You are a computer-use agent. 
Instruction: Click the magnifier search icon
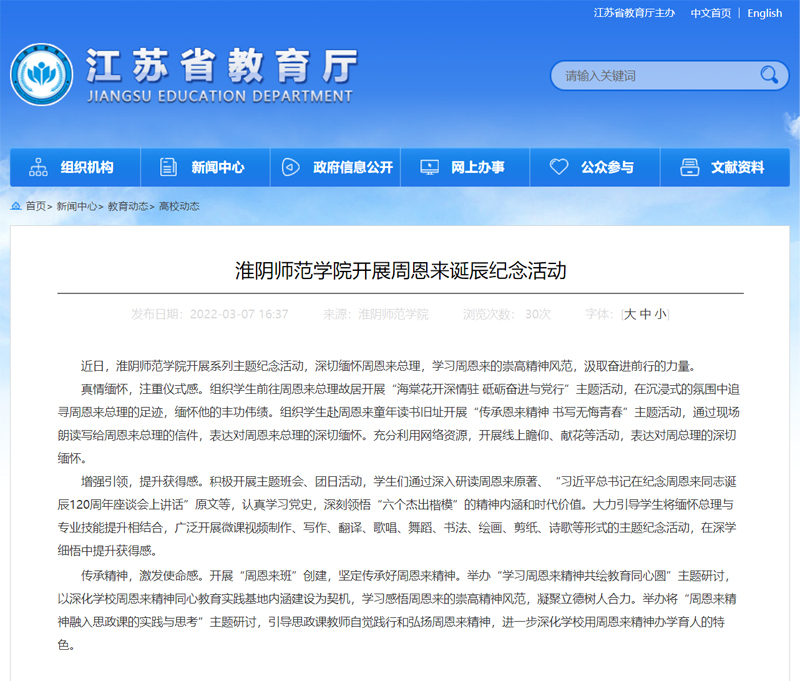click(769, 75)
